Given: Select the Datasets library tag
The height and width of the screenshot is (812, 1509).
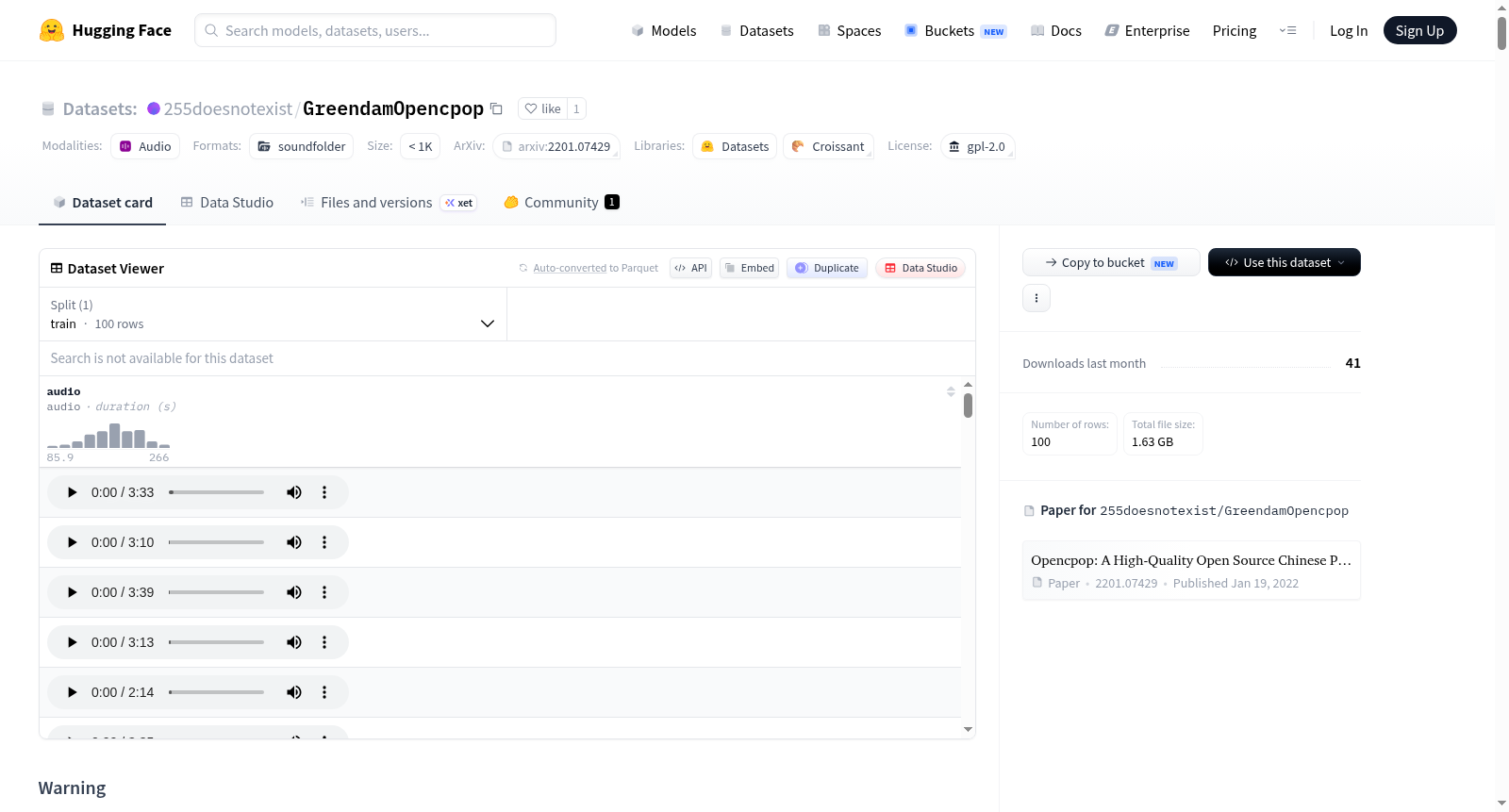Looking at the screenshot, I should point(735,146).
